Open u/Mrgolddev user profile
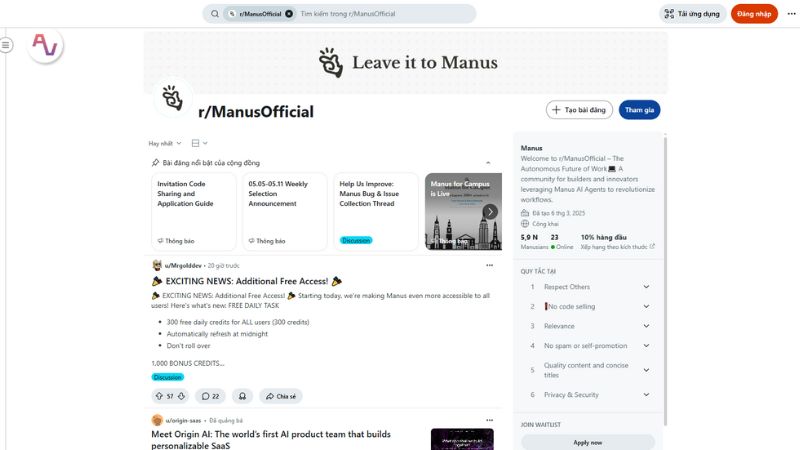Image resolution: width=800 pixels, height=450 pixels. [183, 265]
